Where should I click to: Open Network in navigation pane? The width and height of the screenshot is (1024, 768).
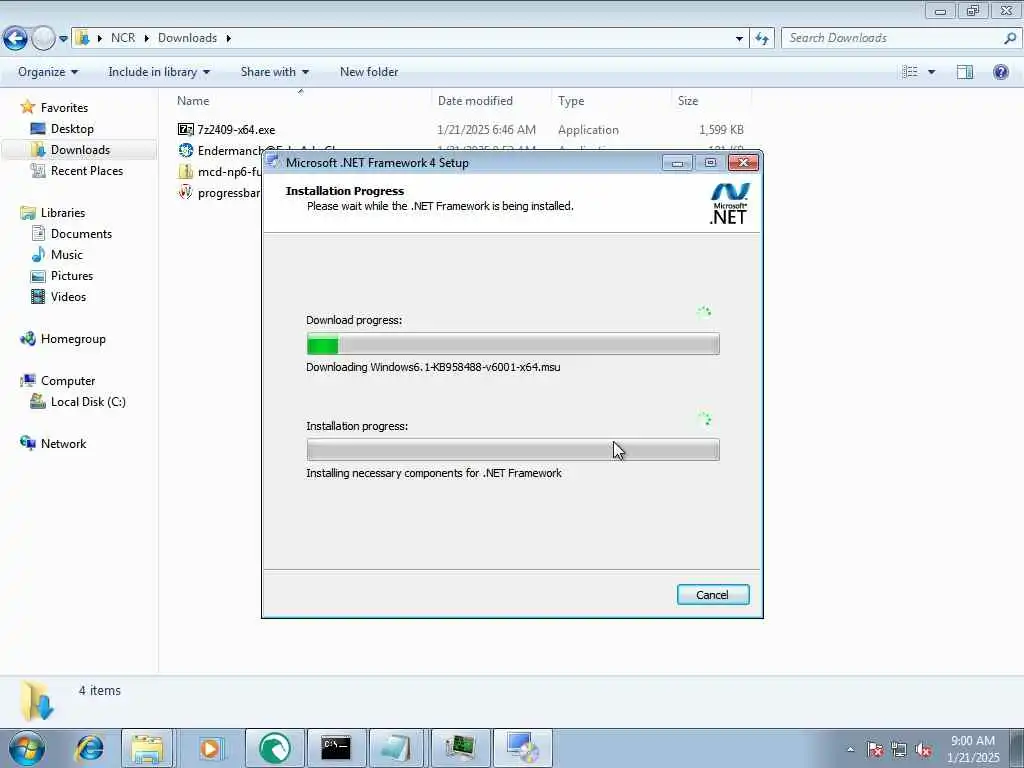[63, 443]
